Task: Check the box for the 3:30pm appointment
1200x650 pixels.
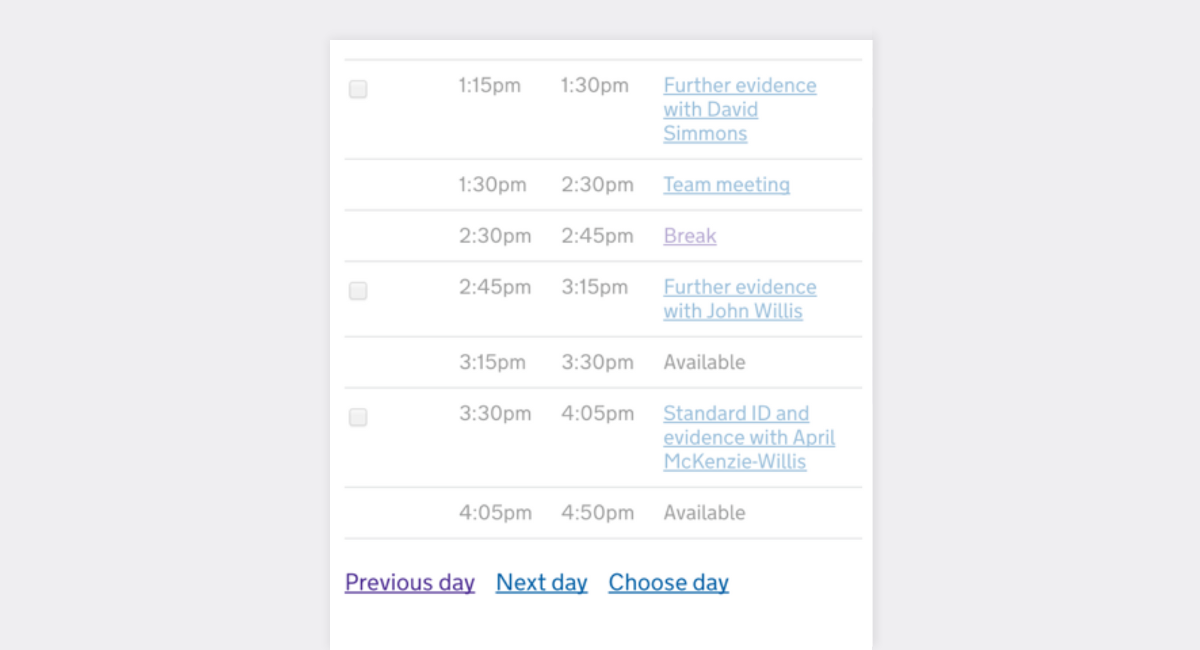Action: (358, 418)
